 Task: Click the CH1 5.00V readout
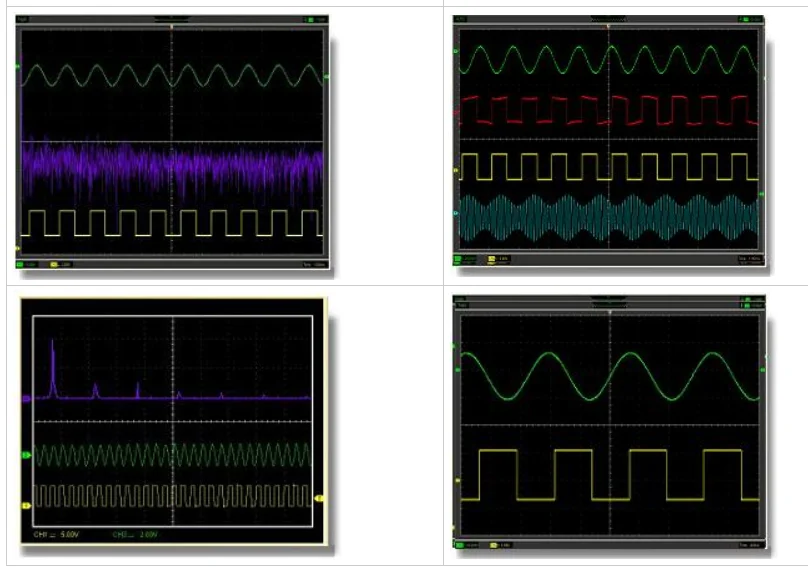57,535
